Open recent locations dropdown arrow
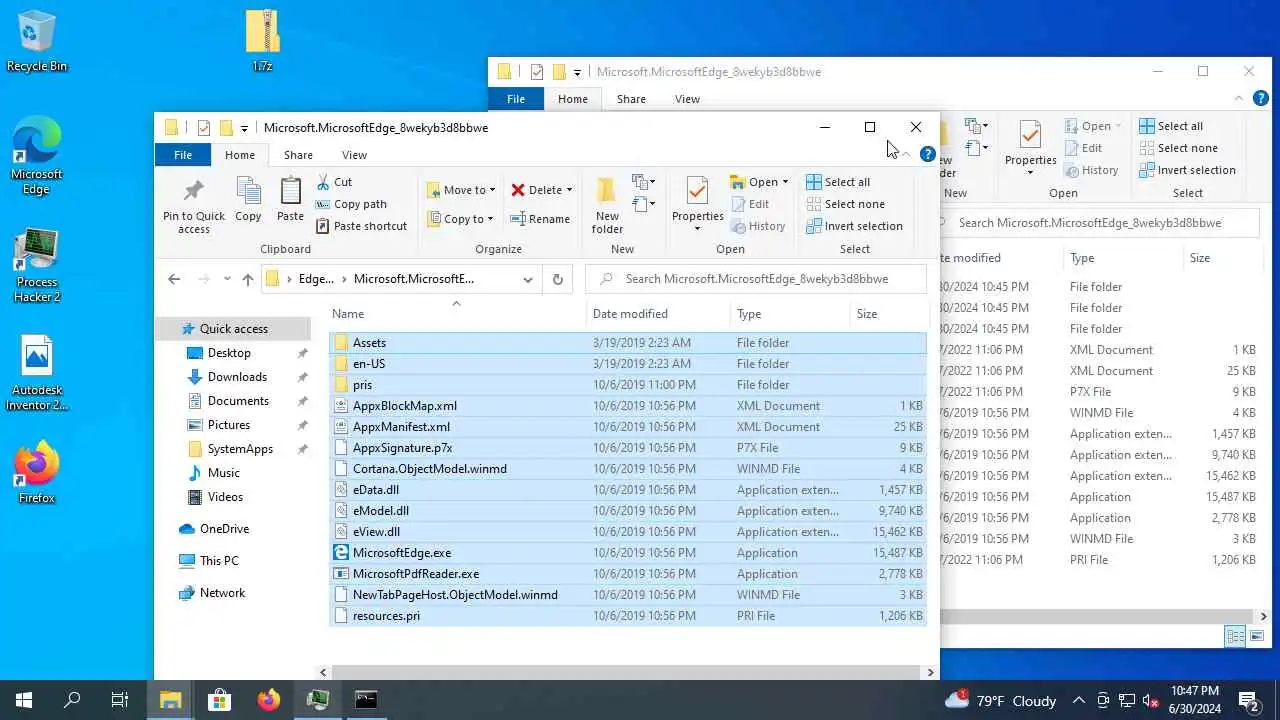The height and width of the screenshot is (720, 1280). point(227,279)
